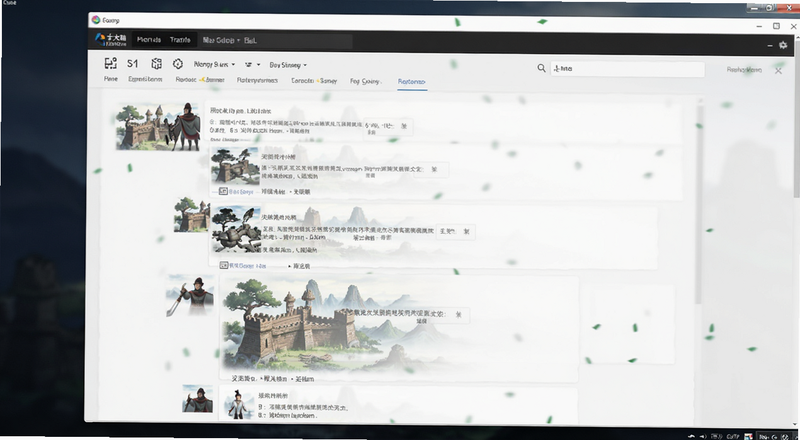Switch to the second tab under the toolbar
800x440 pixels.
click(145, 79)
